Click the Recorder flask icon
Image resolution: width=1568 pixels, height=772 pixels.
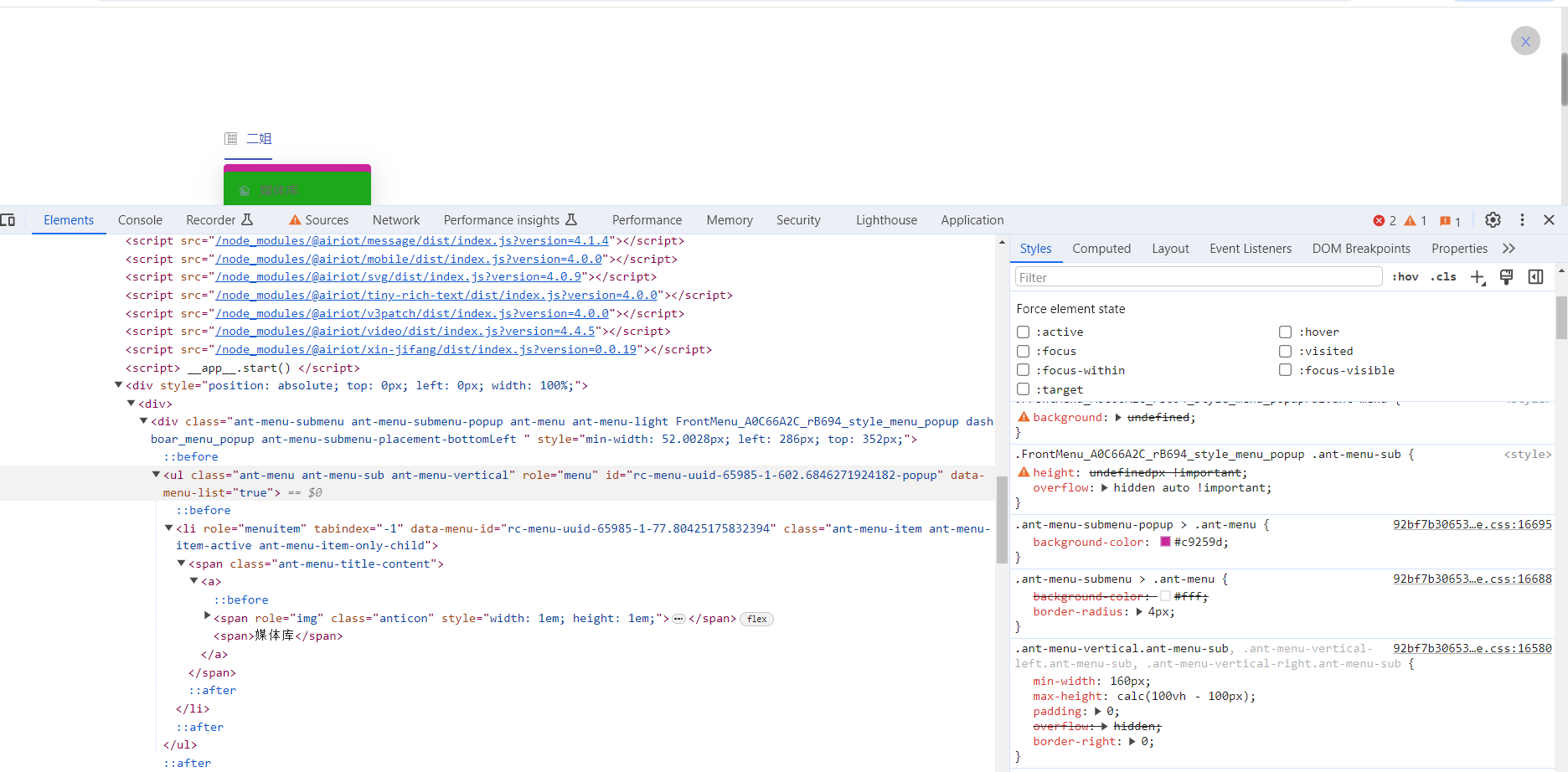click(x=247, y=219)
